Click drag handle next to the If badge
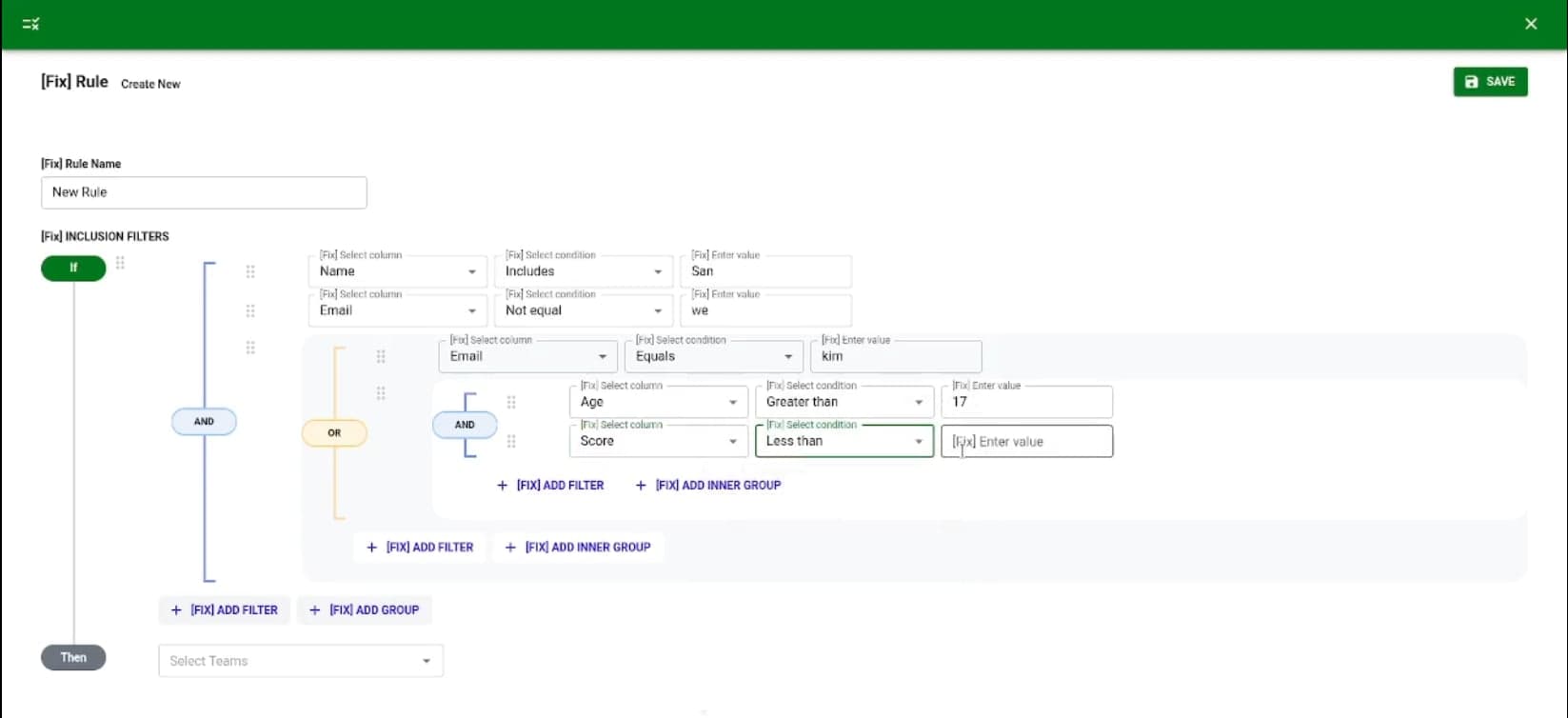 click(120, 263)
